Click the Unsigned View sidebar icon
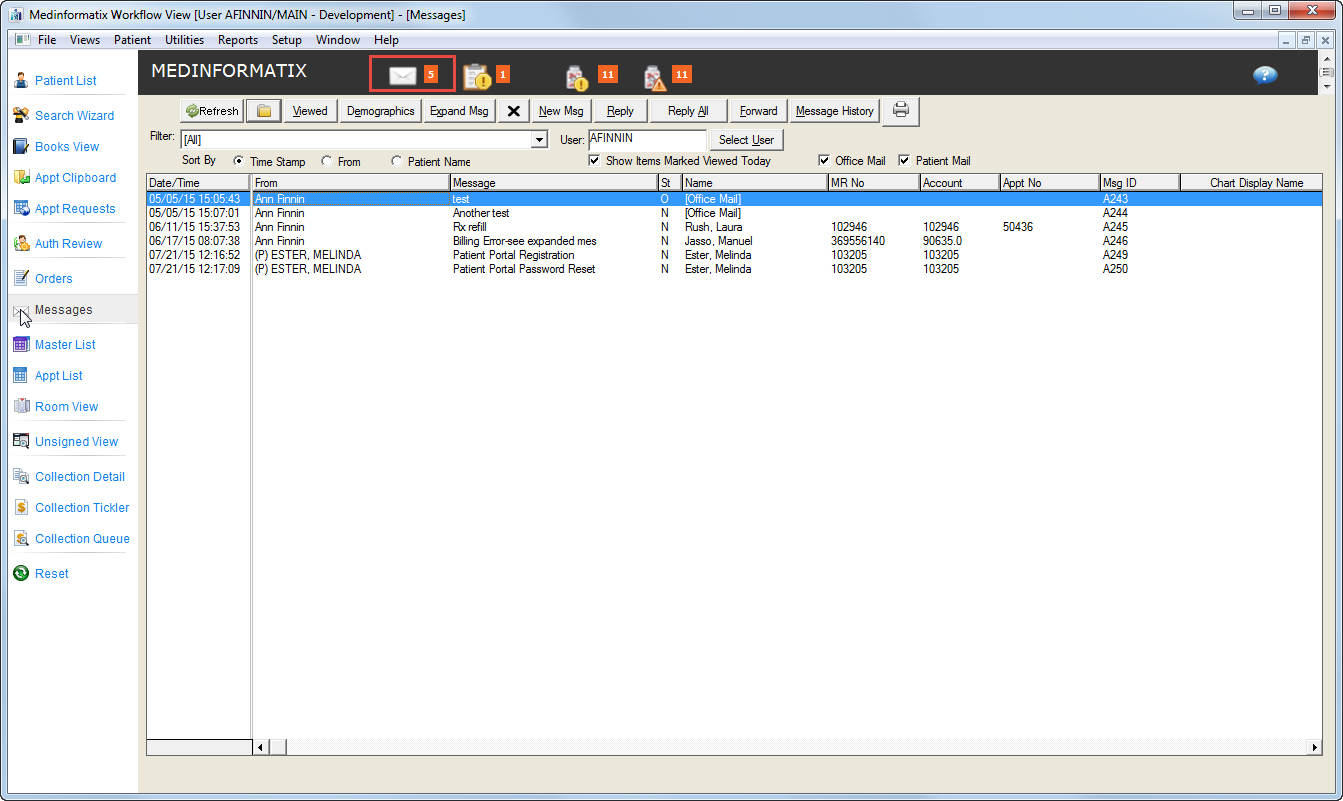The width and height of the screenshot is (1343, 801). (x=21, y=441)
